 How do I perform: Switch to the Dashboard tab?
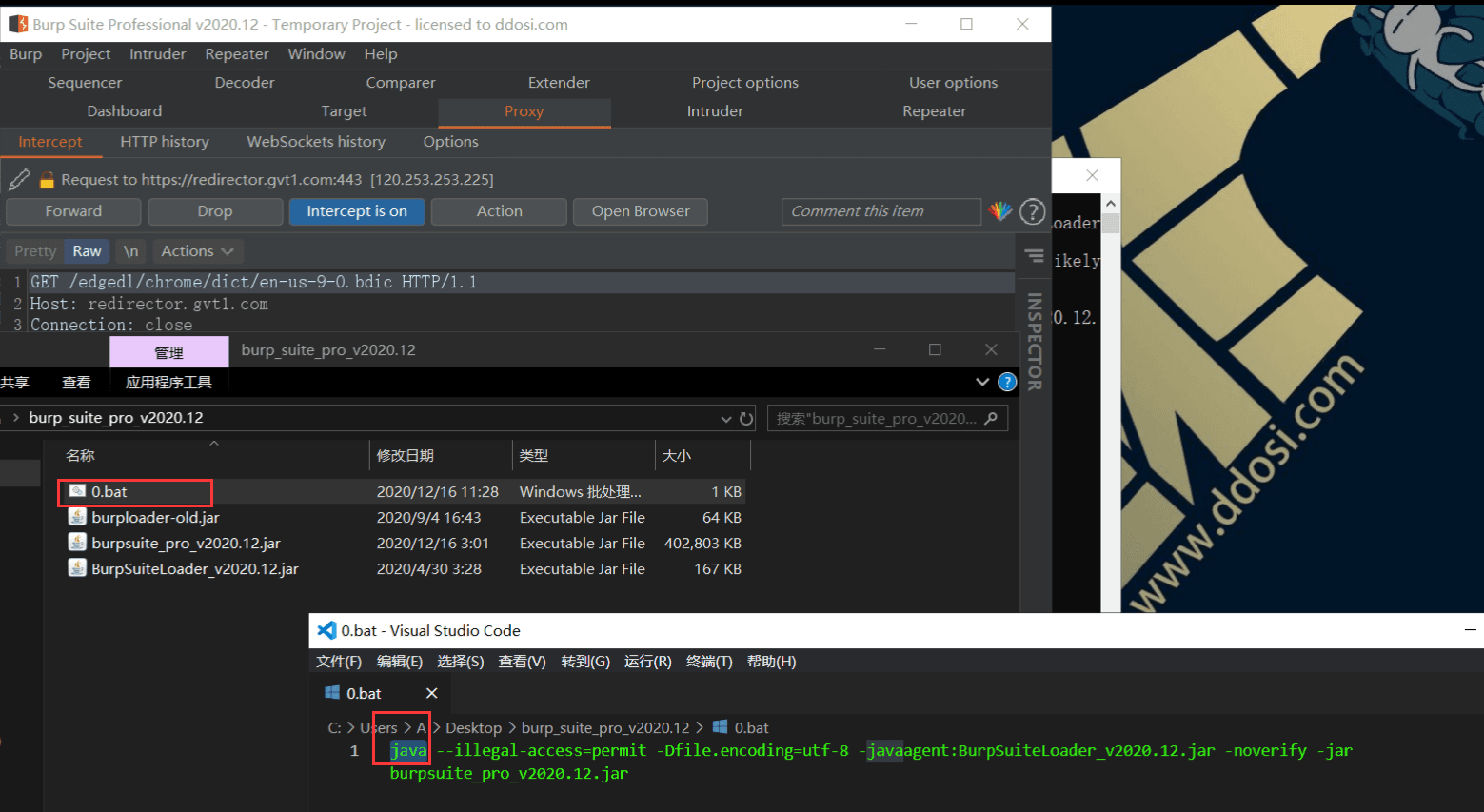click(125, 111)
